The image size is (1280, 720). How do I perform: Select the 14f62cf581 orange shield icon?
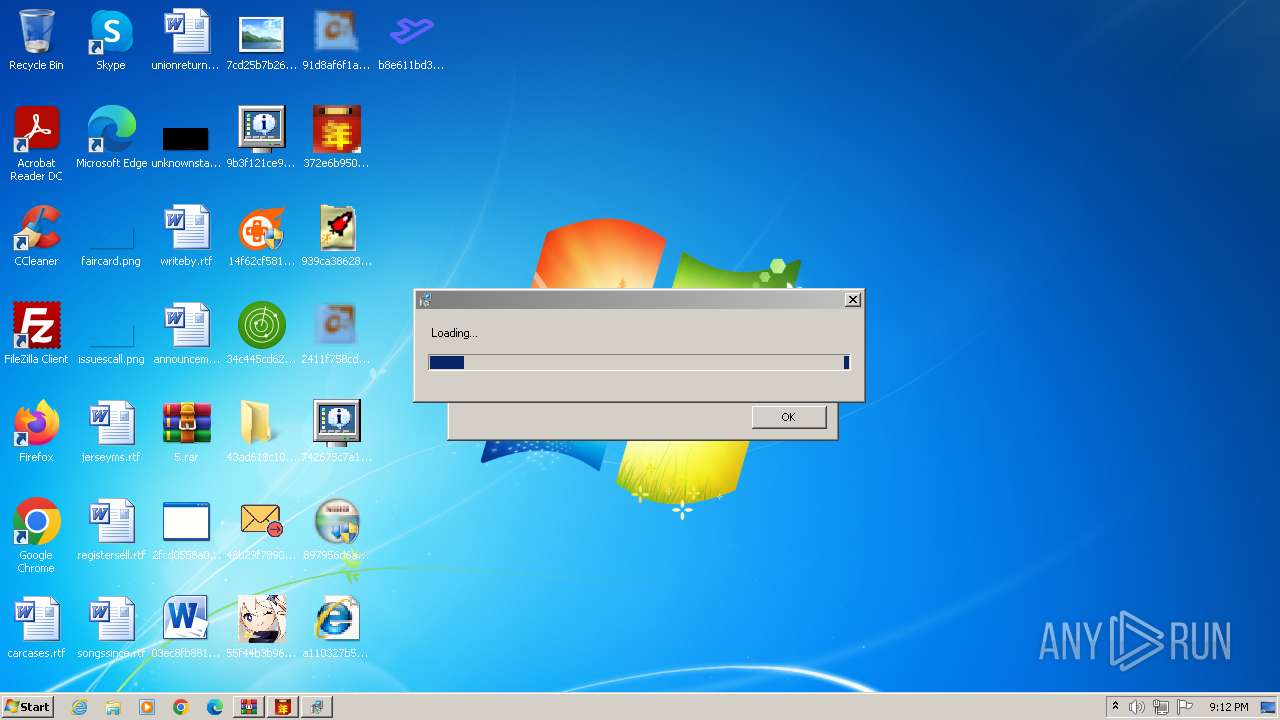(261, 237)
